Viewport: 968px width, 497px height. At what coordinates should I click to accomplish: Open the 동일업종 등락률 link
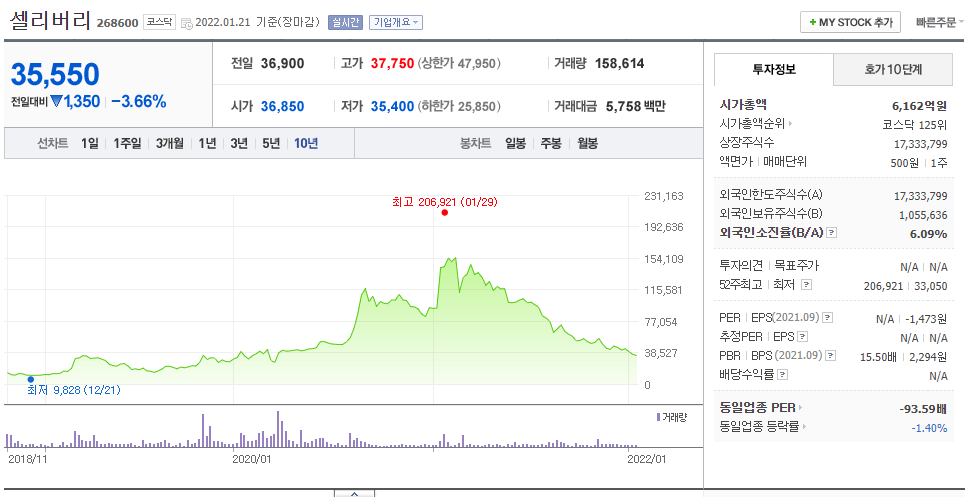[x=762, y=427]
